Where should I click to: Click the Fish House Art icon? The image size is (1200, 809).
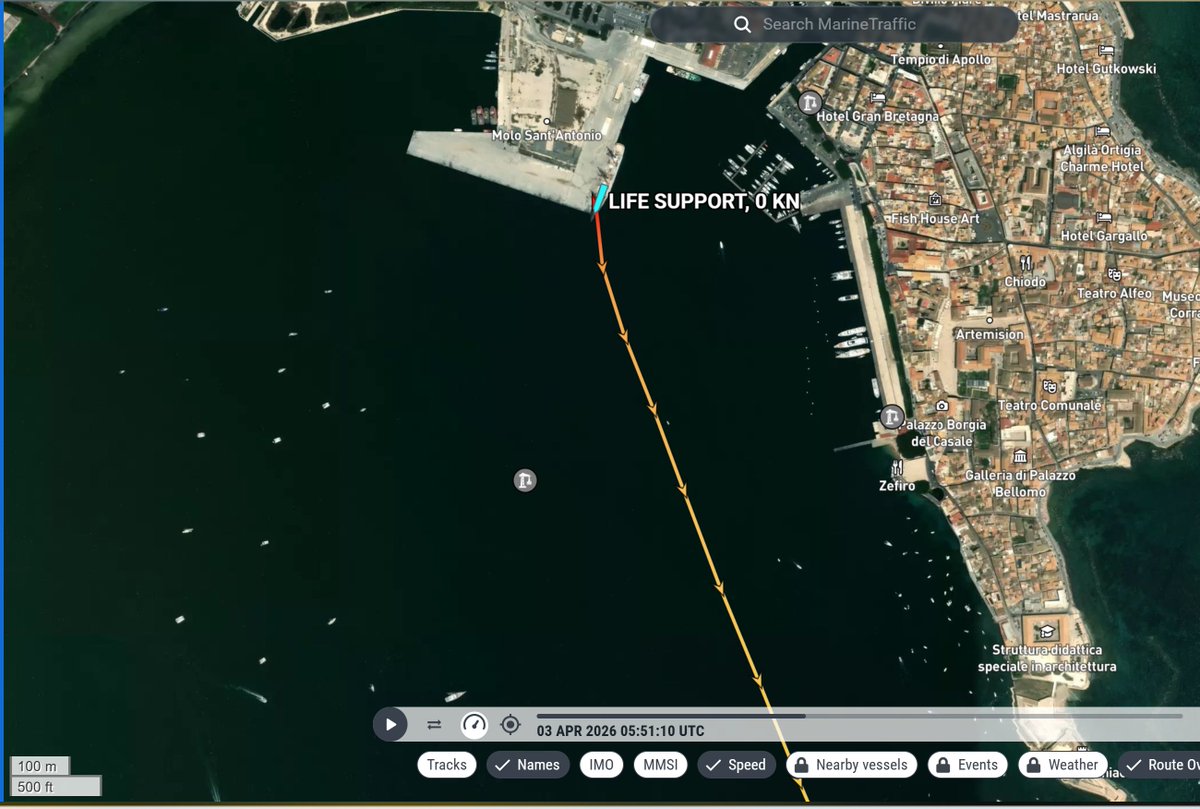click(x=935, y=199)
